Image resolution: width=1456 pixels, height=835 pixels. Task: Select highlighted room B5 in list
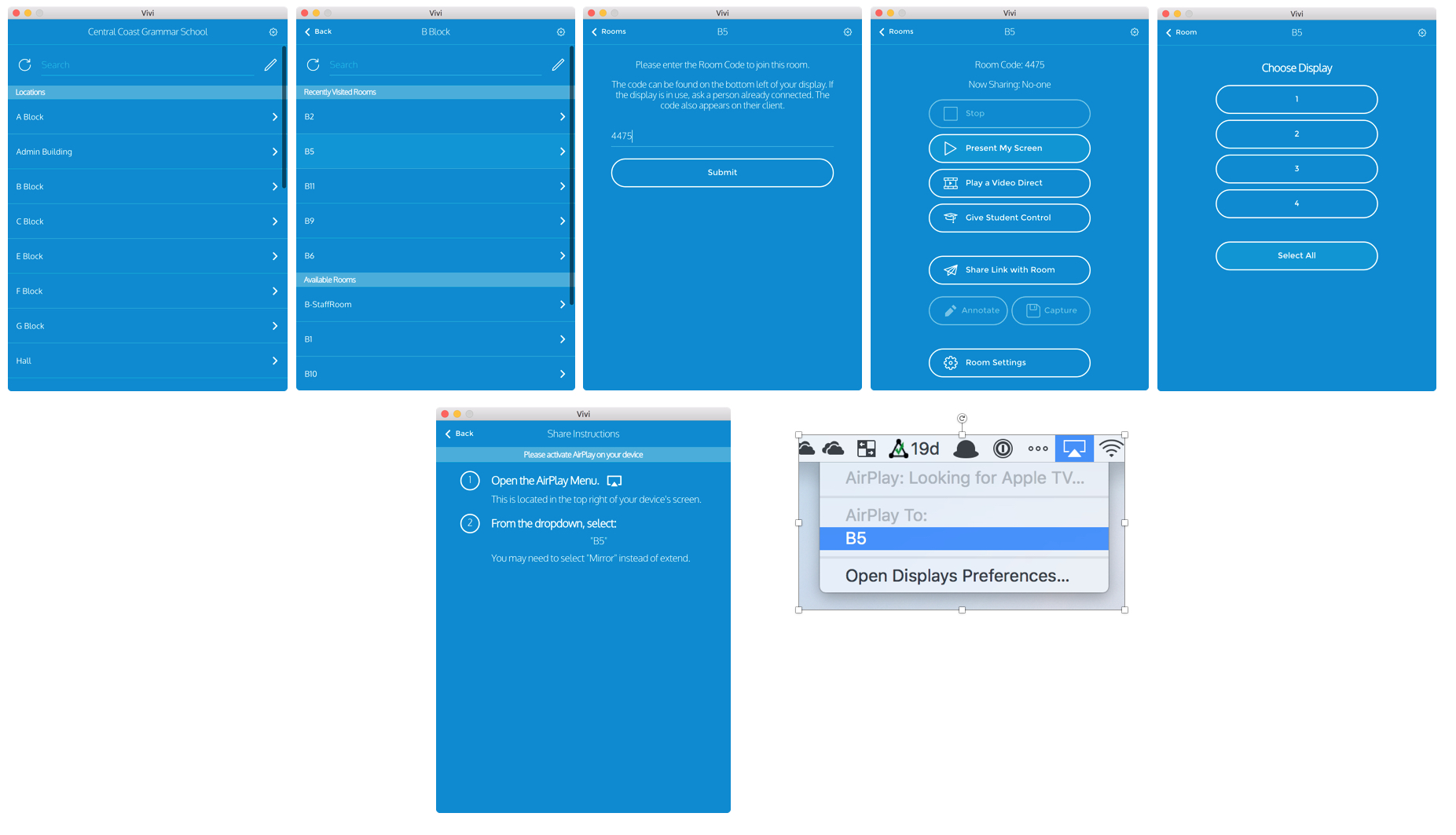click(x=435, y=152)
